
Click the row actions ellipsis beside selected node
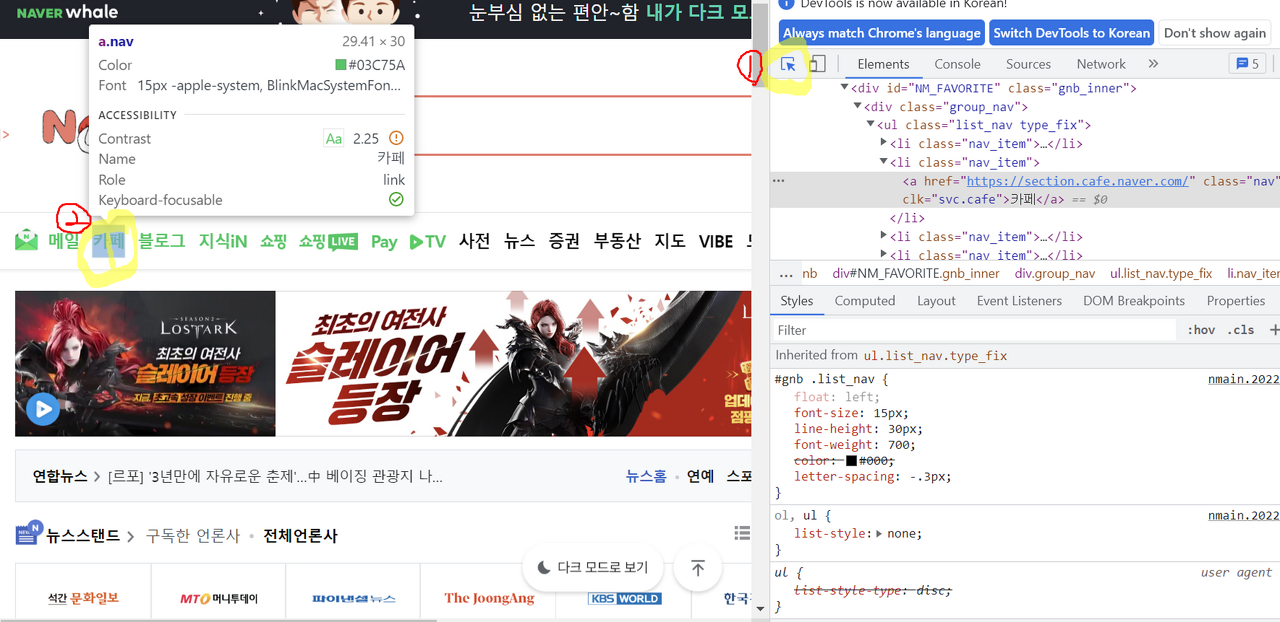click(x=779, y=181)
